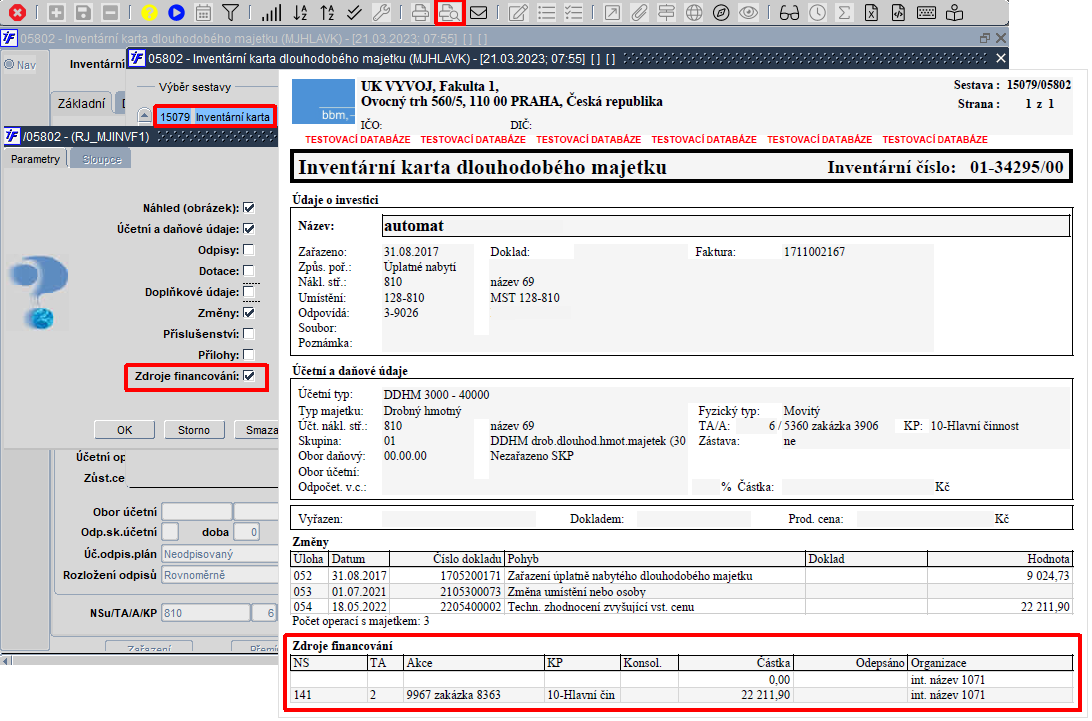Enable the Dotace checkbox

tap(249, 271)
